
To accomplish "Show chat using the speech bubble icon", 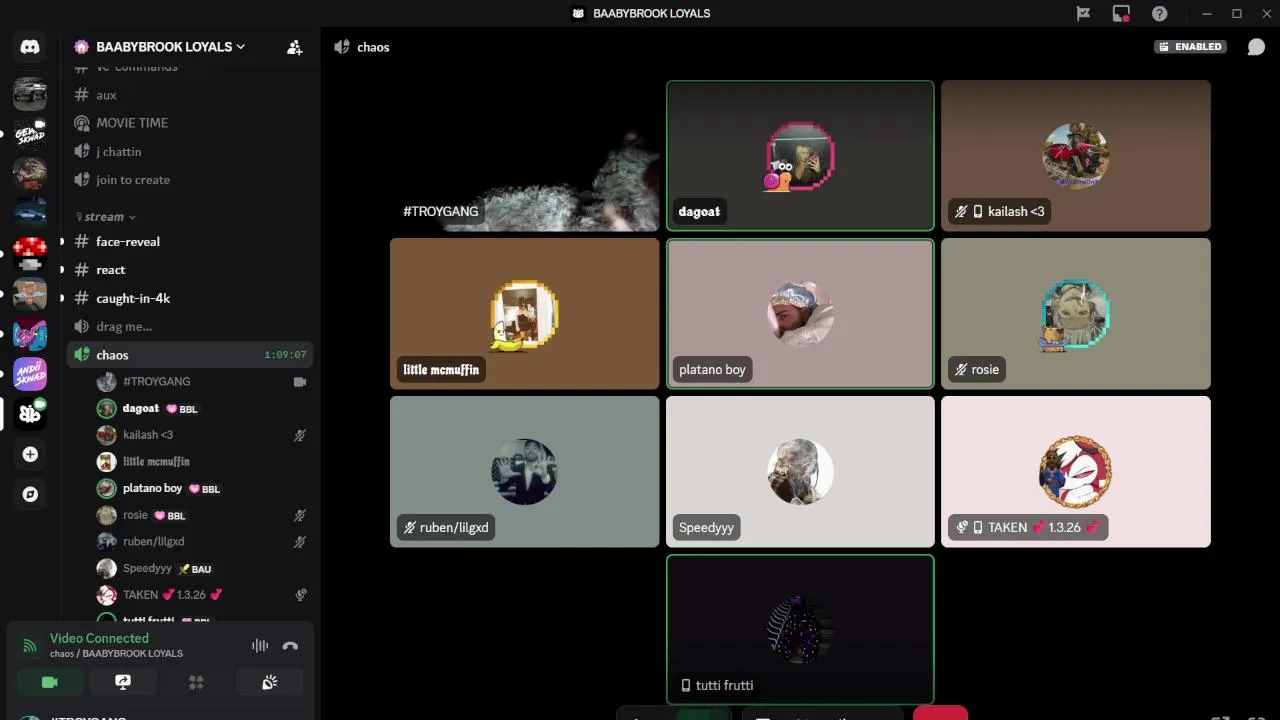I will tap(1256, 47).
